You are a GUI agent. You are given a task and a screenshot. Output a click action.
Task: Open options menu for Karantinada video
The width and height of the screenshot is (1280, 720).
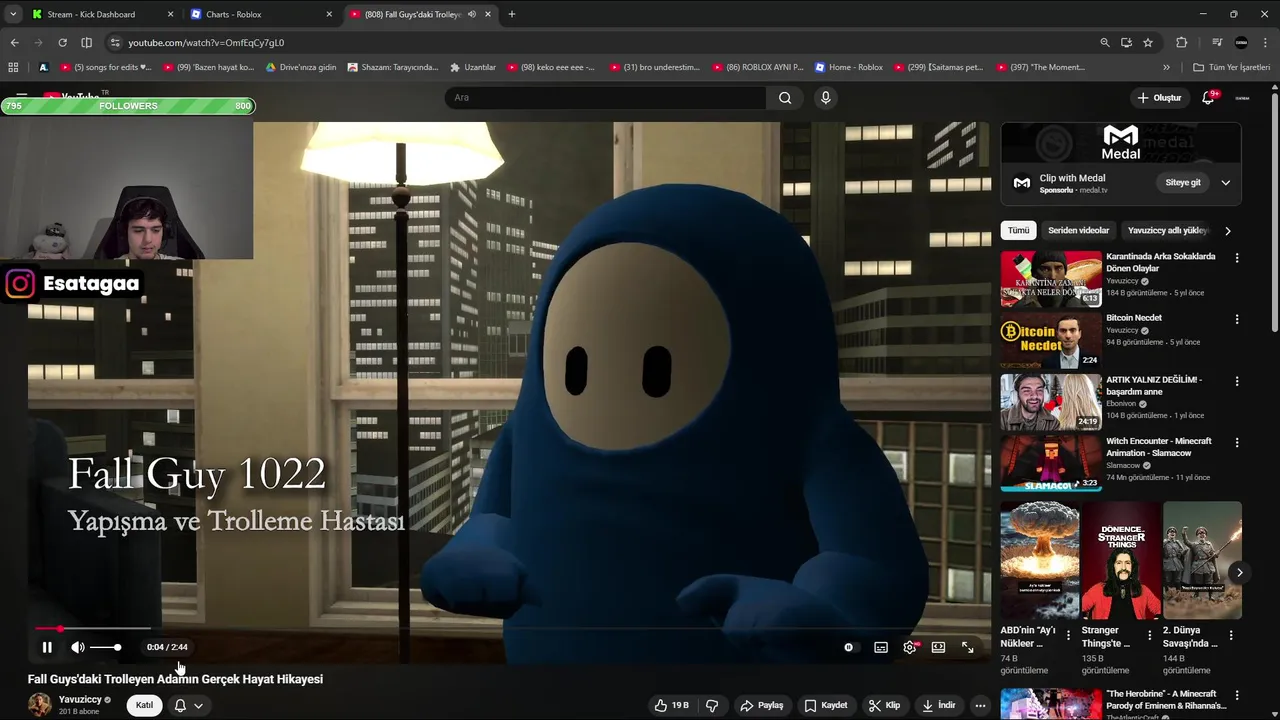coord(1237,258)
